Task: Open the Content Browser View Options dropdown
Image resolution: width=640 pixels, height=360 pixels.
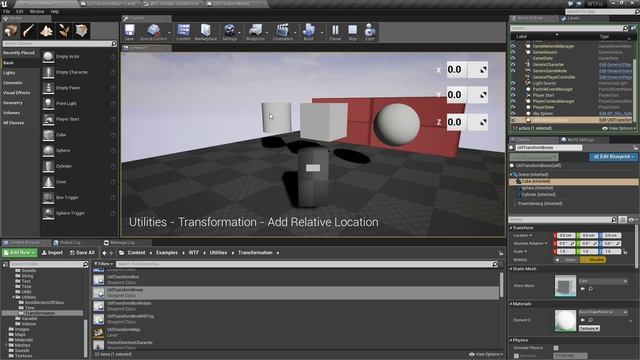Action: [486, 354]
